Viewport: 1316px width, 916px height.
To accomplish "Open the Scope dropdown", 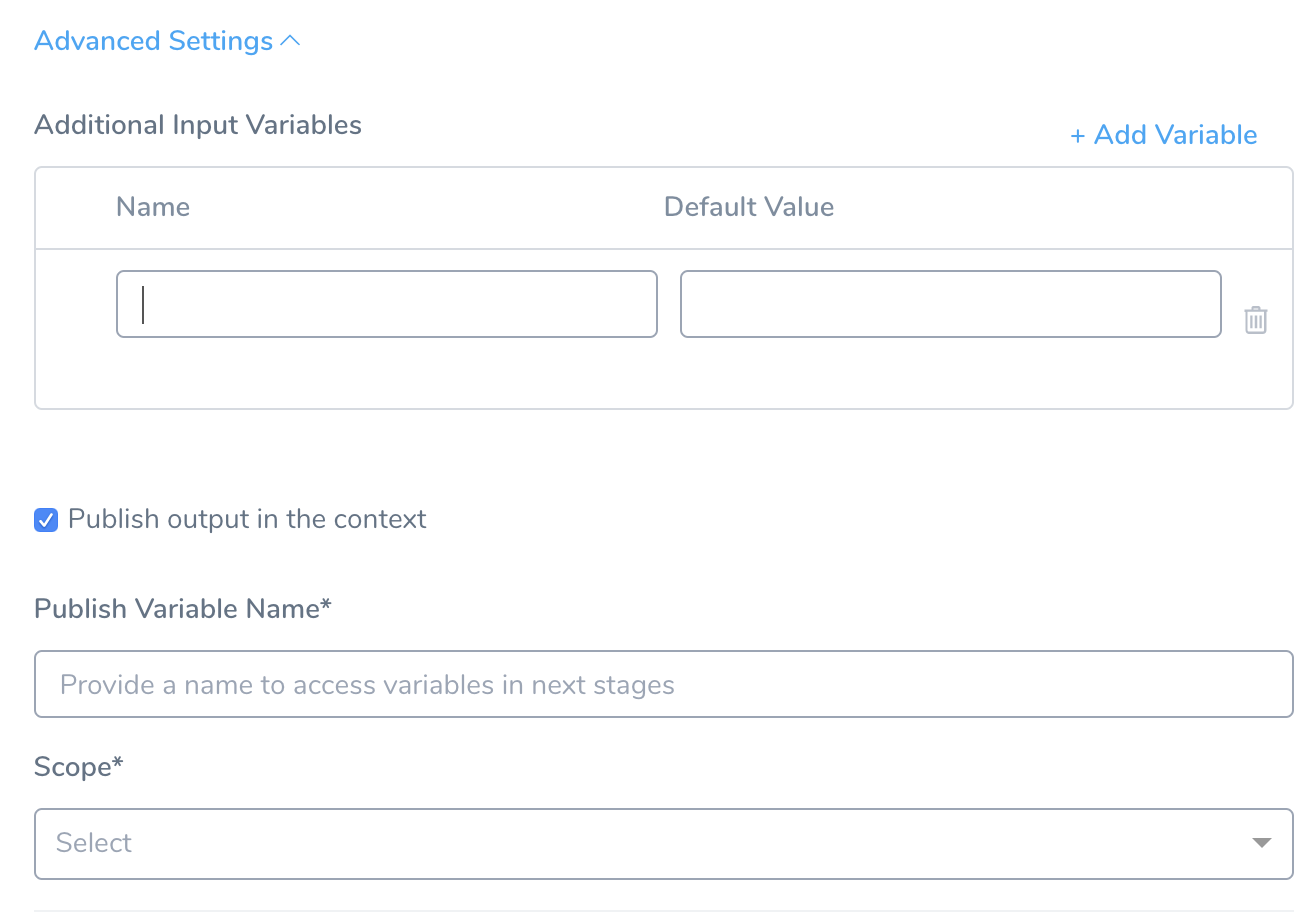I will [x=664, y=844].
